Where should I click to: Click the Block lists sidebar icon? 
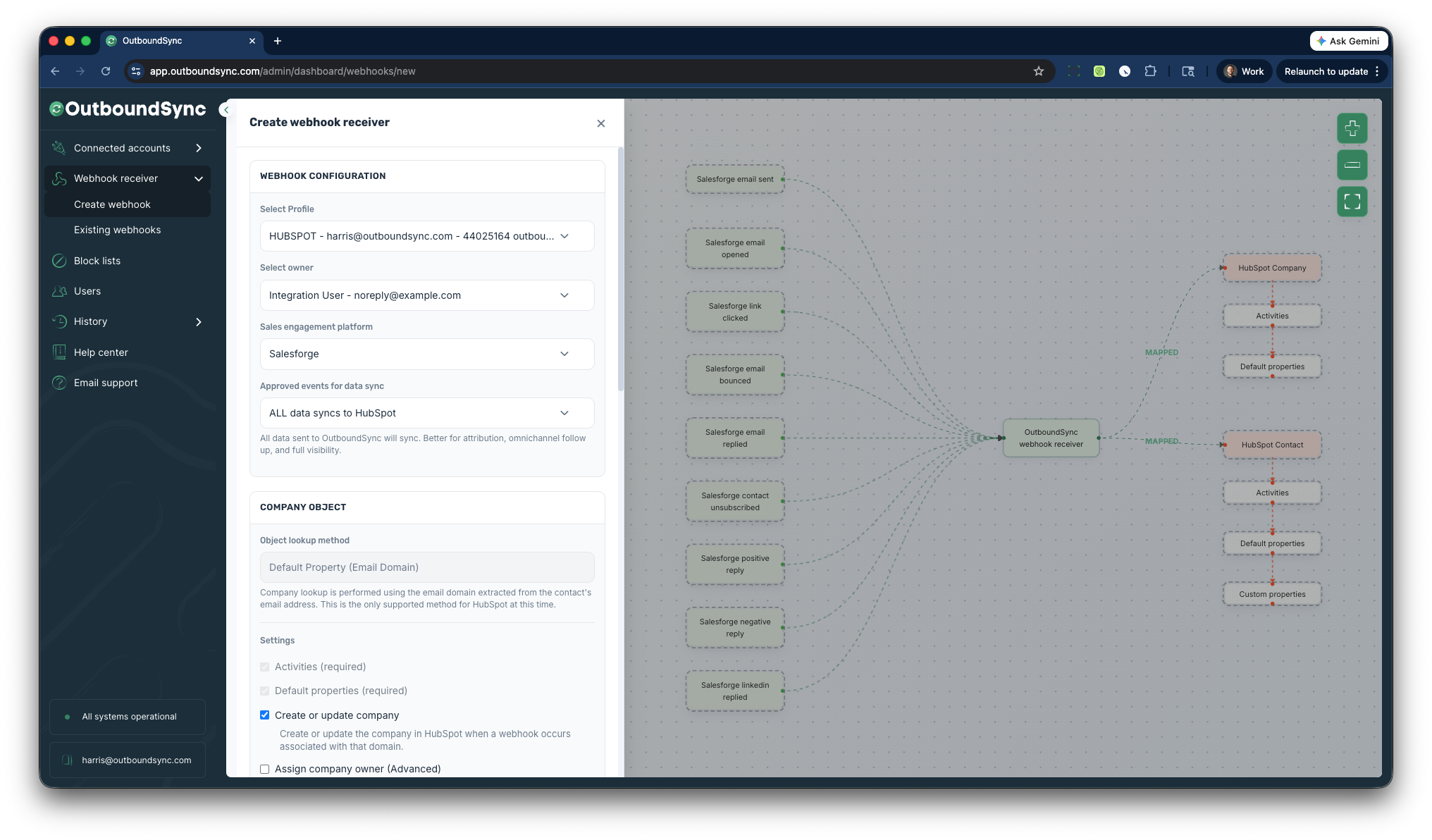pyautogui.click(x=59, y=261)
